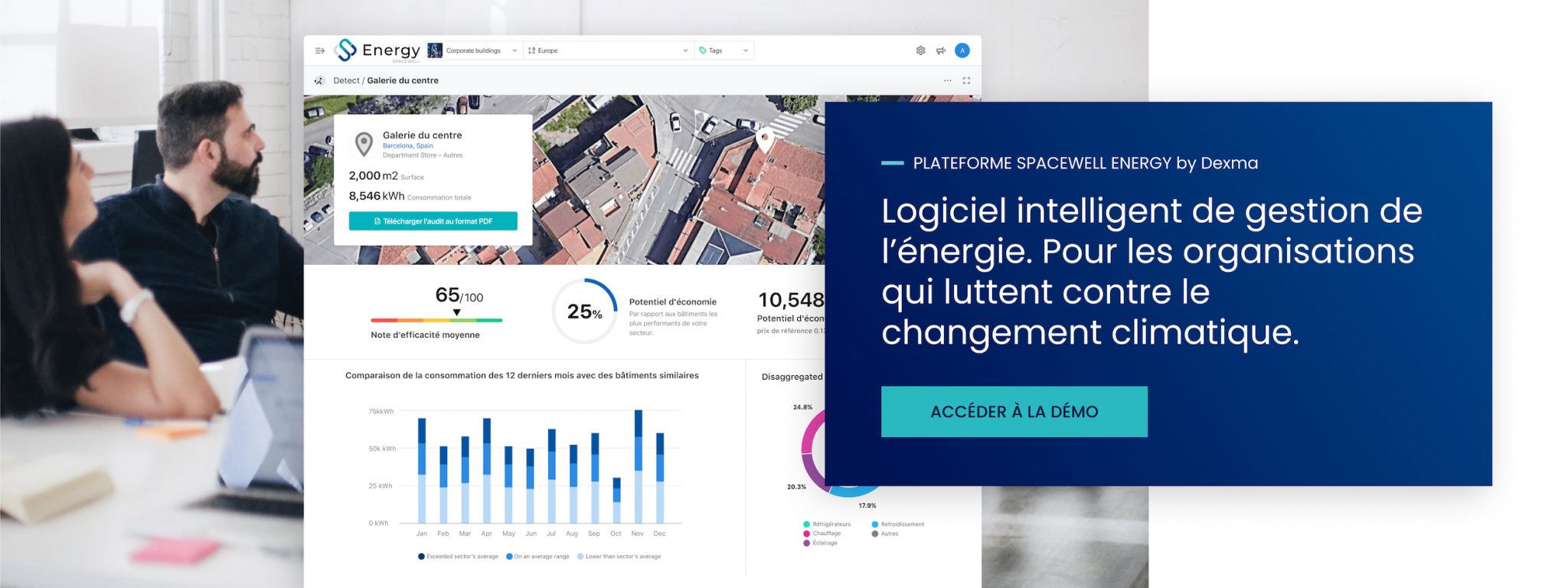Screen dimensions: 1568x588
Task: Click the "8,546 kWh" consumption value
Action: pos(377,196)
